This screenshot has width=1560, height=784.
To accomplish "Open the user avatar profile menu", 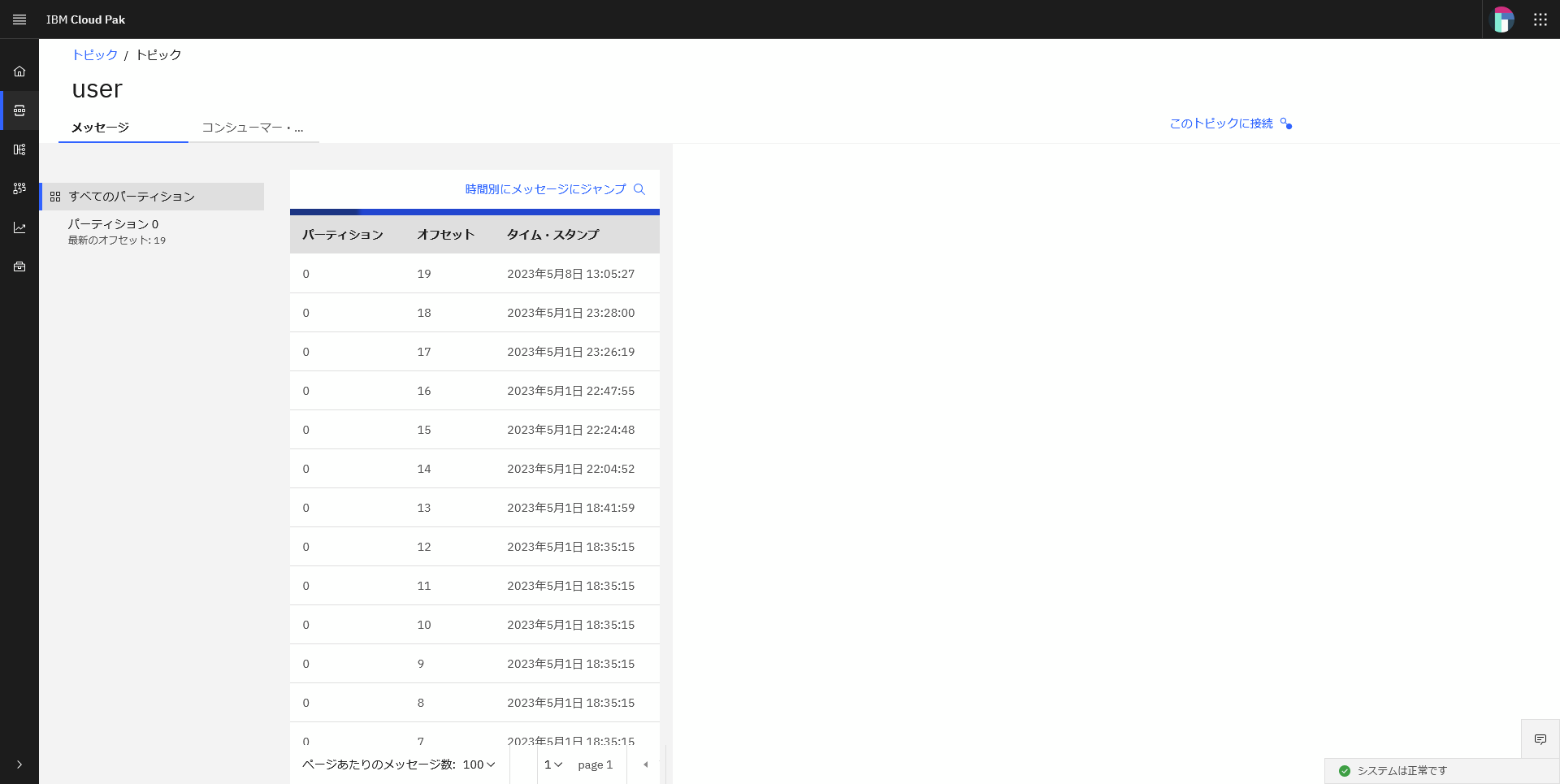I will click(1502, 19).
